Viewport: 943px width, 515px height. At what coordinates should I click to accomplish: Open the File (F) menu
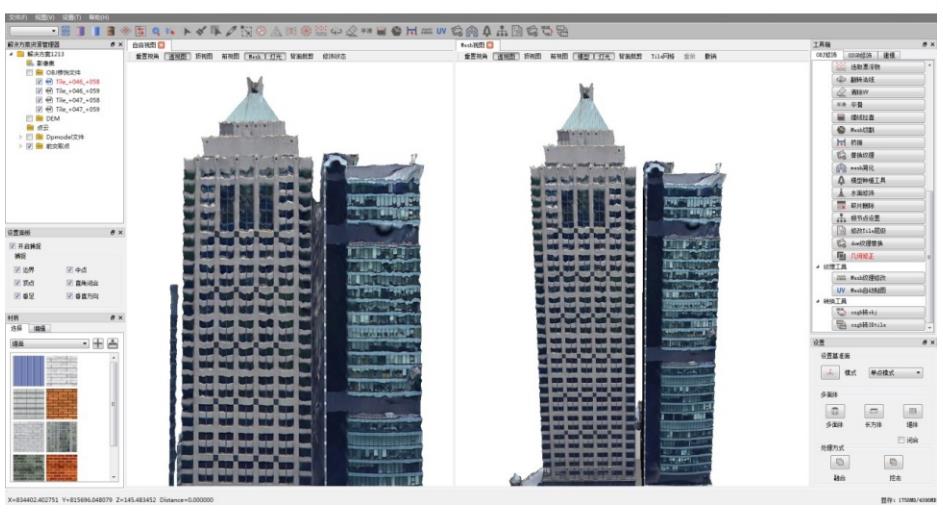17,17
